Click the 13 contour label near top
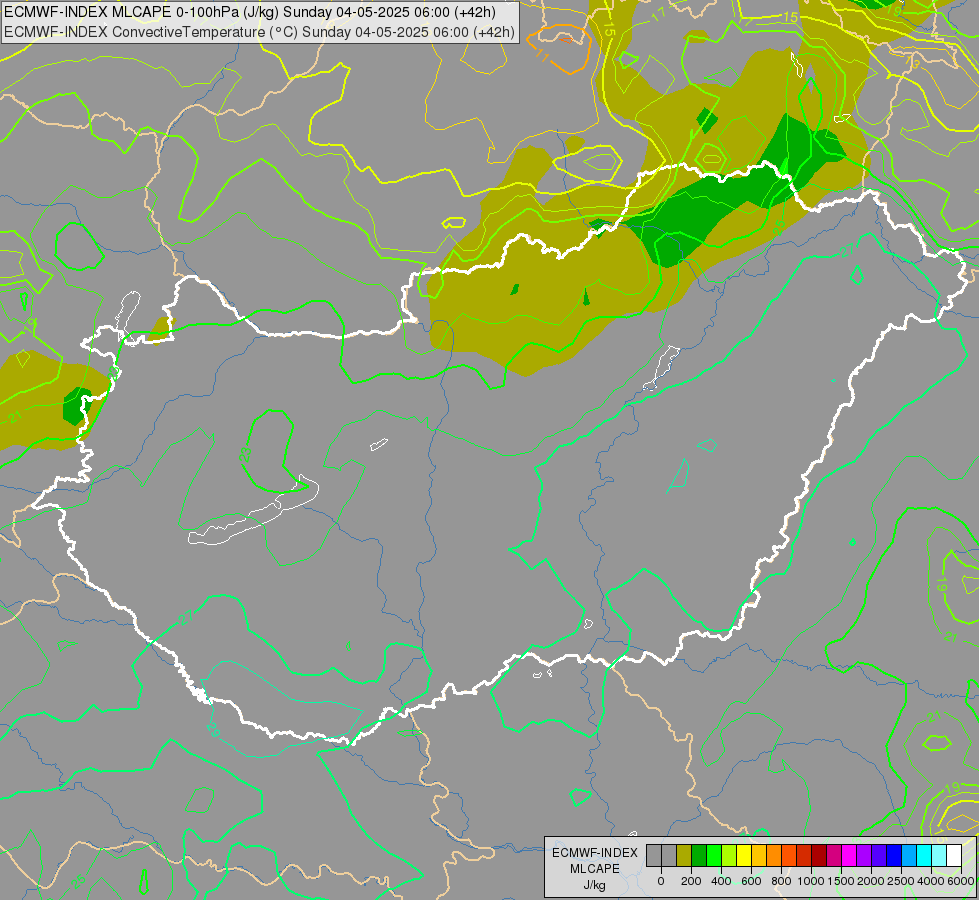The image size is (979, 900). coord(912,62)
